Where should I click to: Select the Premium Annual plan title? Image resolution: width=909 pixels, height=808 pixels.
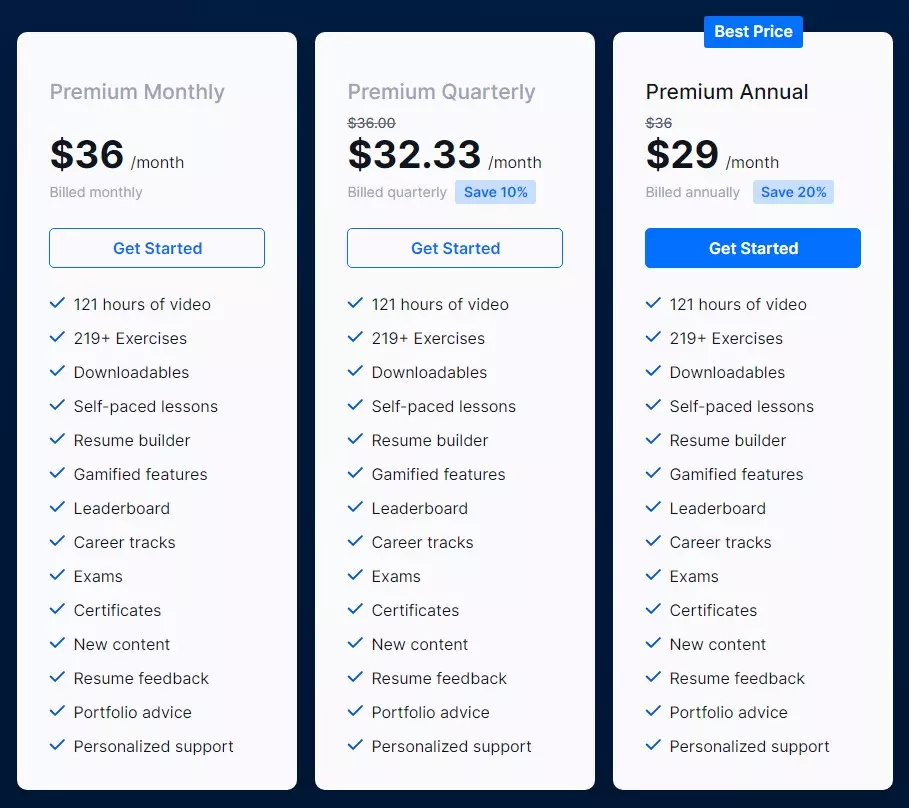coord(727,92)
